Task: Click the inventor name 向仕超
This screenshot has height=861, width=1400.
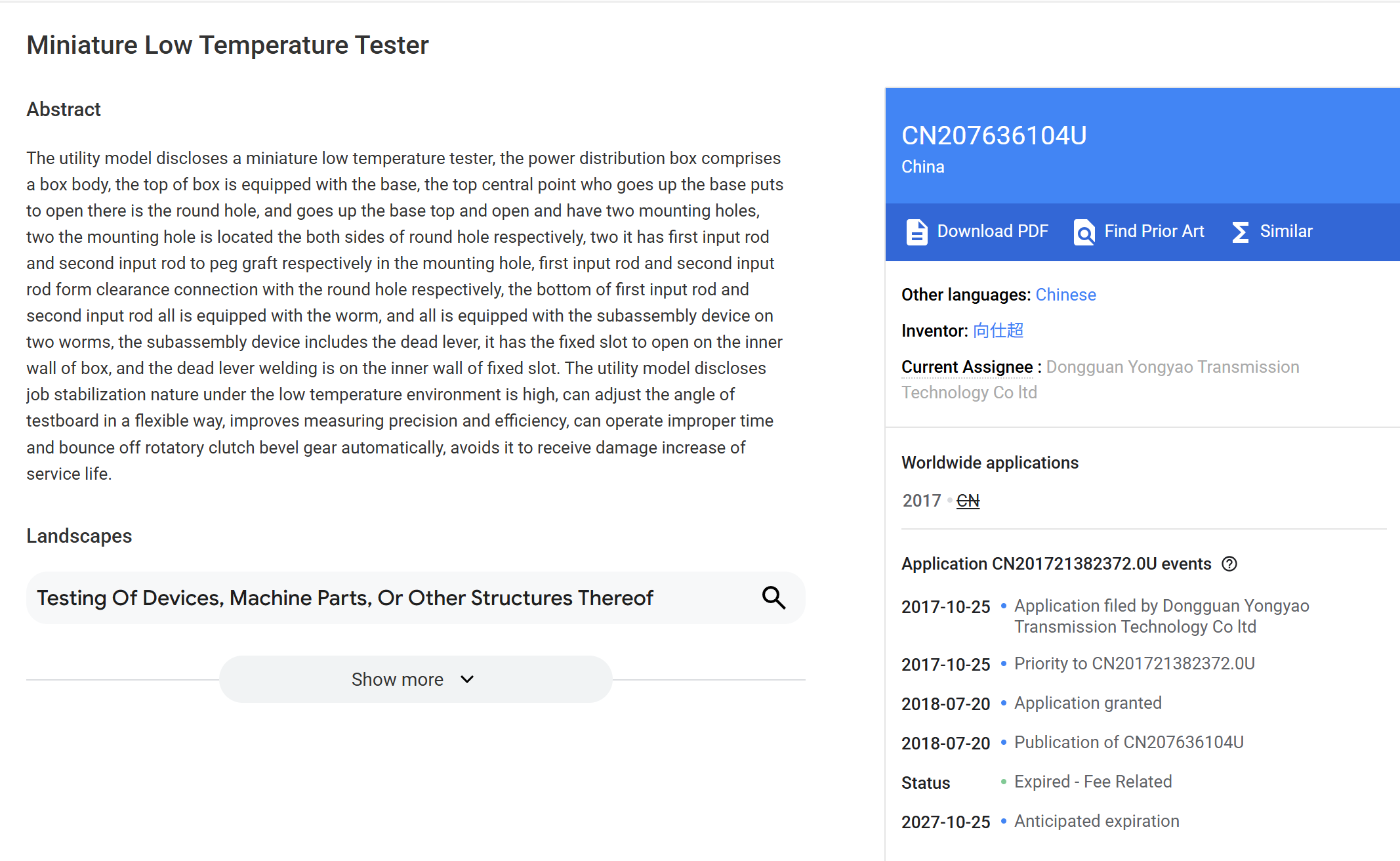Action: pos(998,331)
